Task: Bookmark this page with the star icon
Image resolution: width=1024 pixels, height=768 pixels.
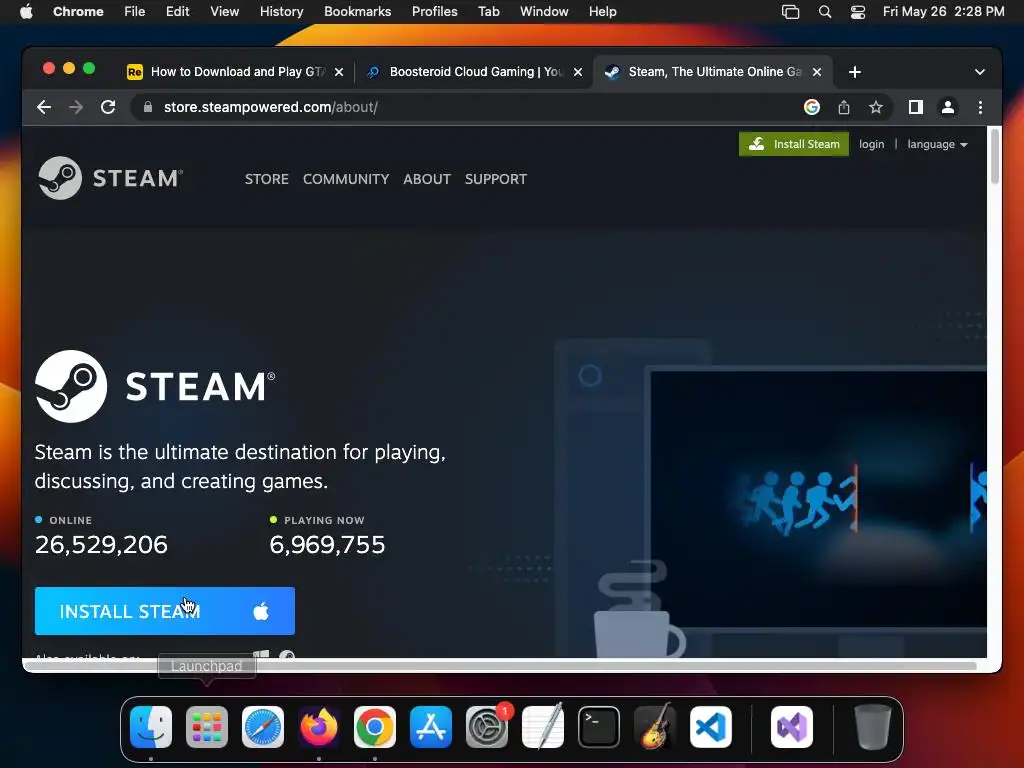Action: [x=876, y=107]
